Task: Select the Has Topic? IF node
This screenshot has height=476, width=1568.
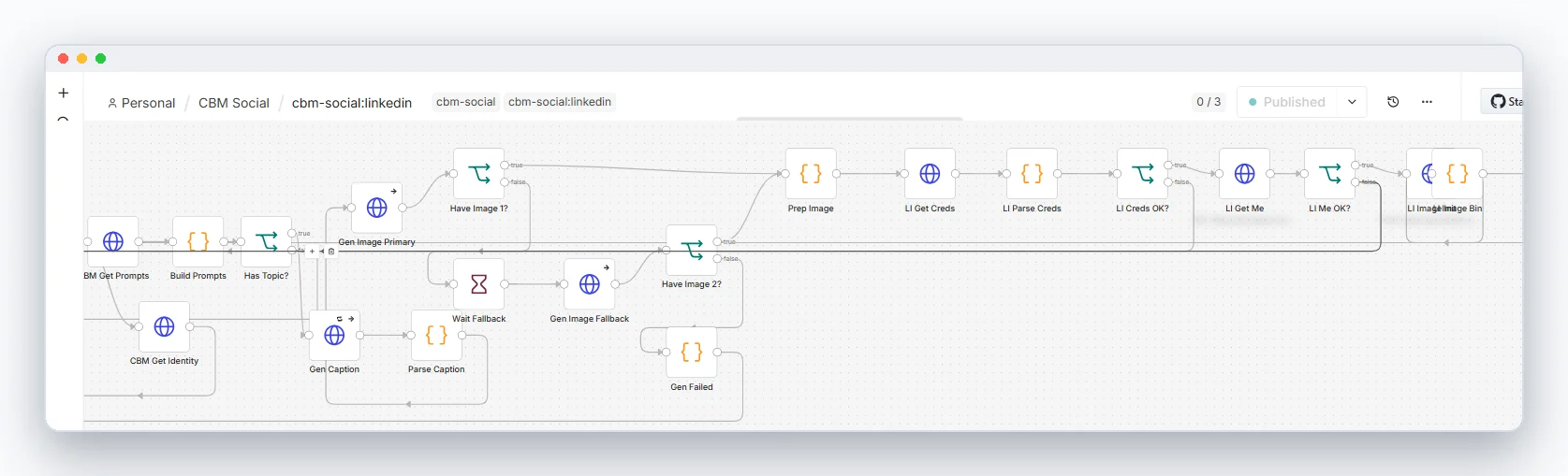Action: (x=267, y=241)
